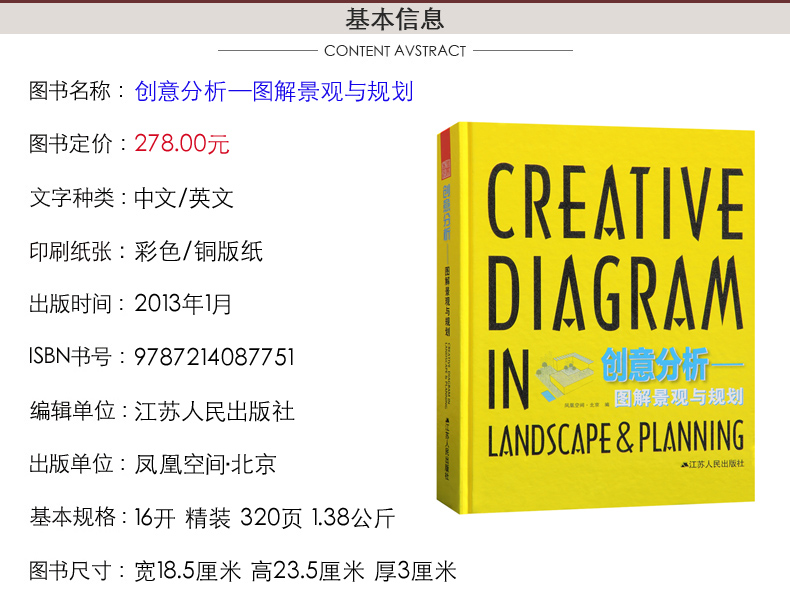Screen dimensions: 790x605
Task: Click the language value 中文/英文
Action: coord(184,197)
